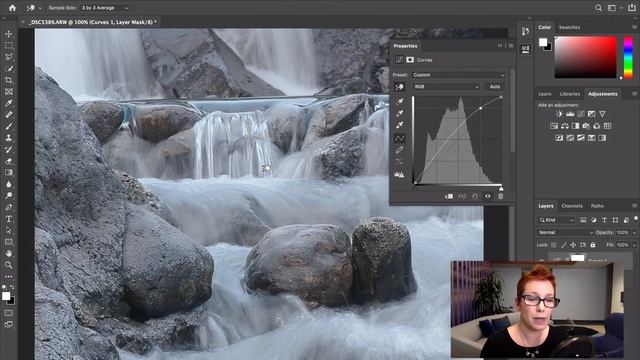Open the tool preset picker arrow
The width and height of the screenshot is (640, 360).
(x=40, y=8)
